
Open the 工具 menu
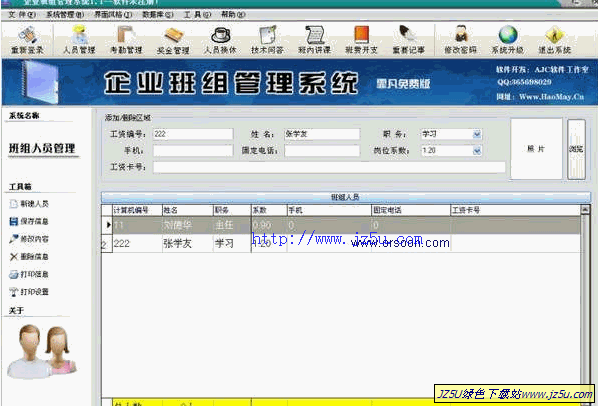coord(197,14)
